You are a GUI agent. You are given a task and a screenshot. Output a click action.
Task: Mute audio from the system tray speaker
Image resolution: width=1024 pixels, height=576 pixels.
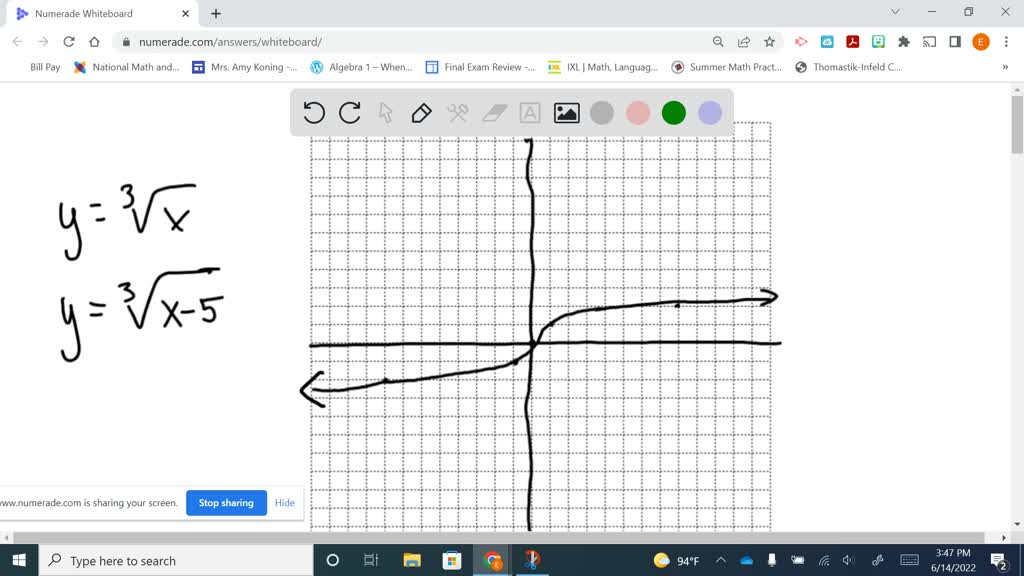pos(848,560)
